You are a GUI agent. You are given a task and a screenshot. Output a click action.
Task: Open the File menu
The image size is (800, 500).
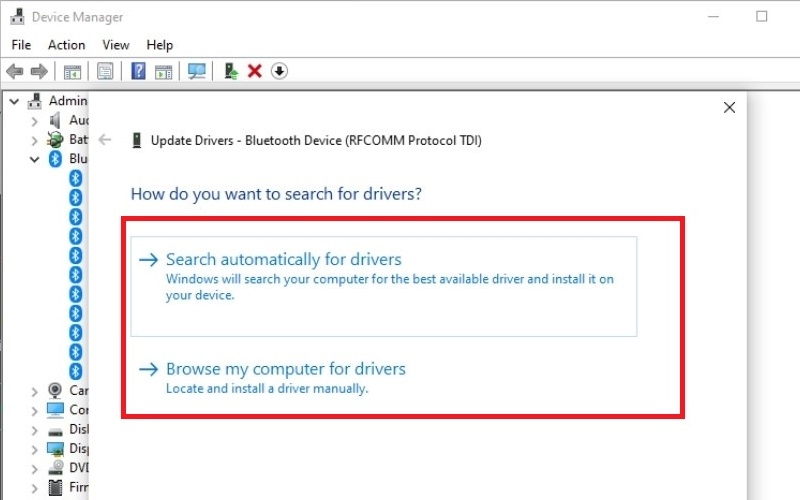(21, 45)
